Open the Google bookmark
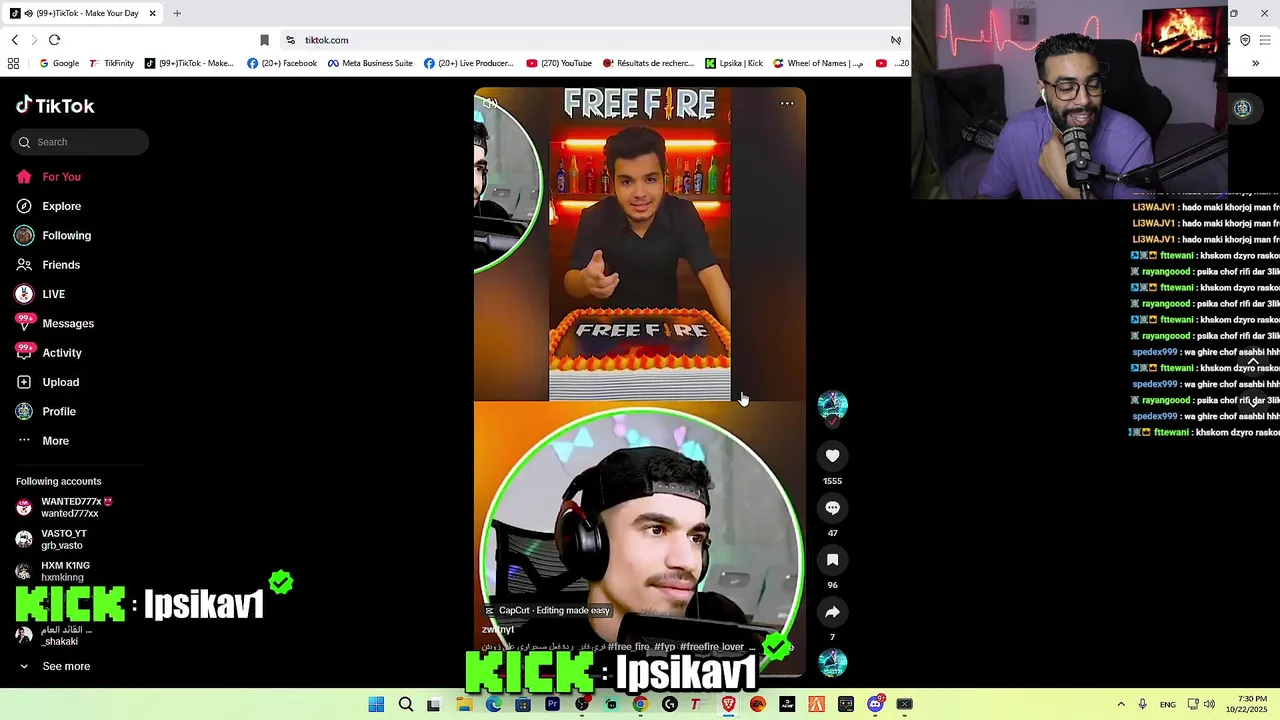The image size is (1280, 720). tap(59, 63)
